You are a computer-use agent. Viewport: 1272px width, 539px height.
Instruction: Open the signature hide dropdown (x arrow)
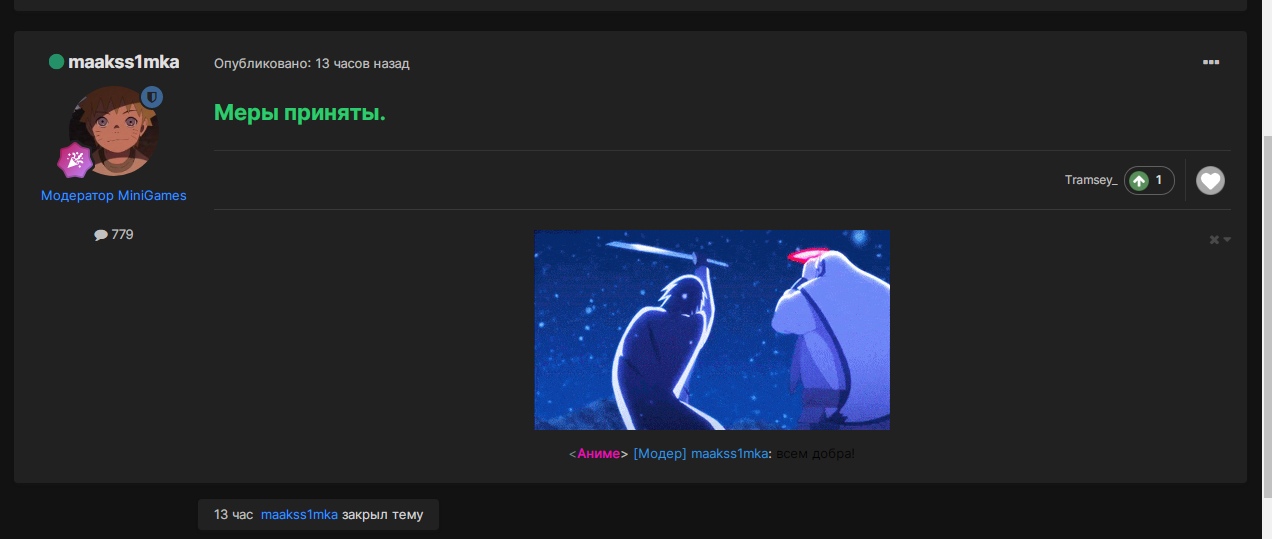pyautogui.click(x=1219, y=240)
